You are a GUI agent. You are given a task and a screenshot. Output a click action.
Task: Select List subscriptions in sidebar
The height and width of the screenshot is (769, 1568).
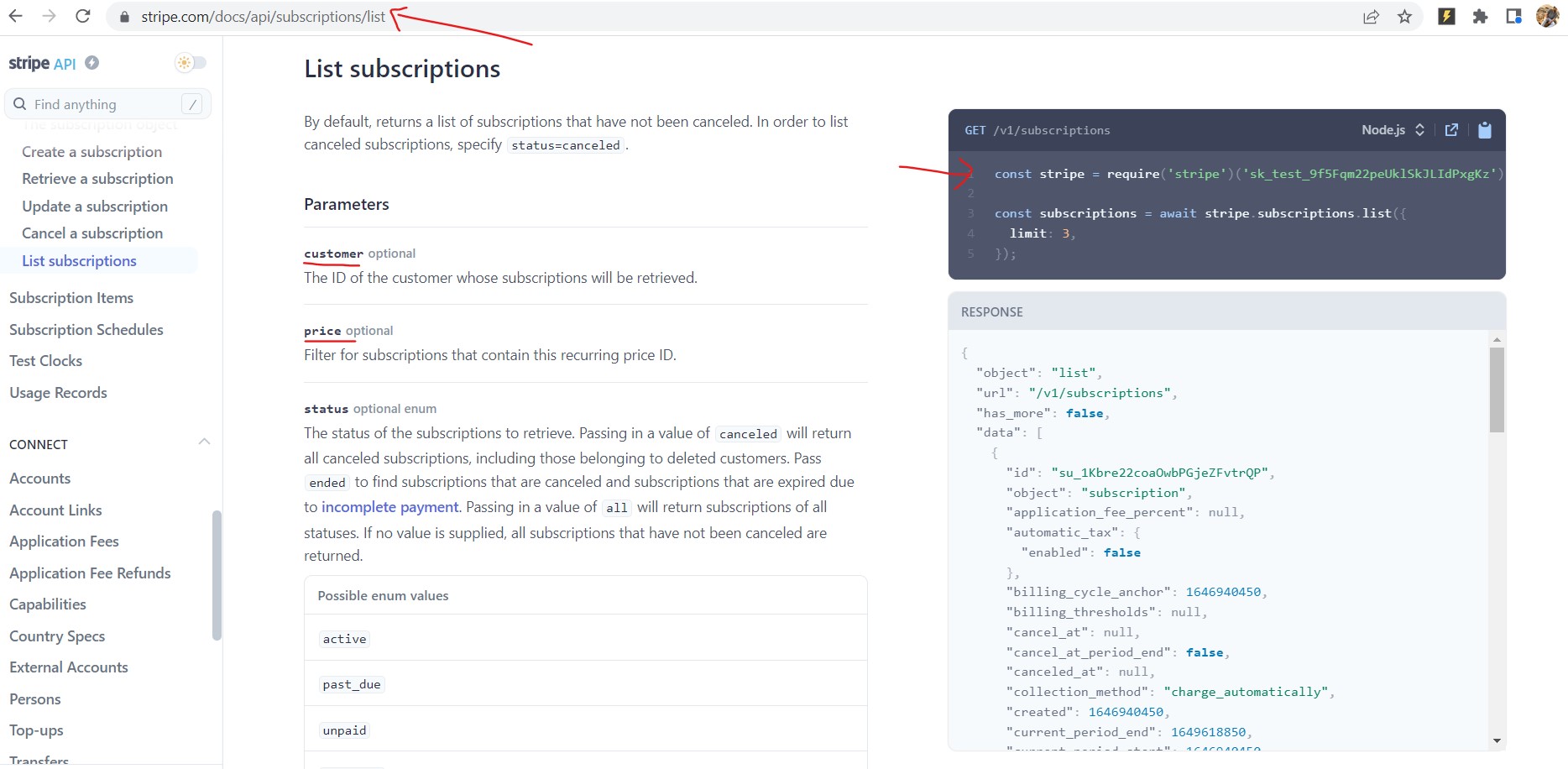tap(79, 261)
